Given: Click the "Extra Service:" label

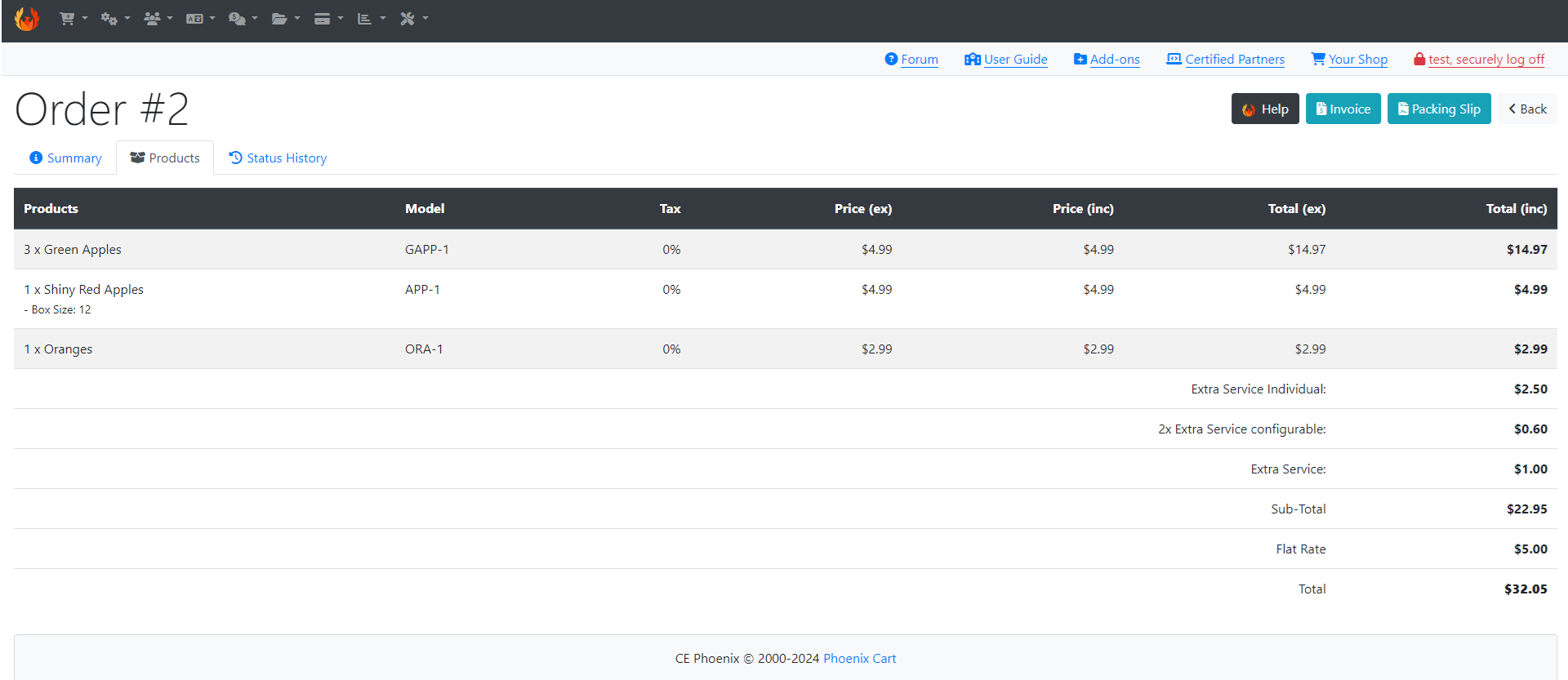Looking at the screenshot, I should click(x=1288, y=469).
